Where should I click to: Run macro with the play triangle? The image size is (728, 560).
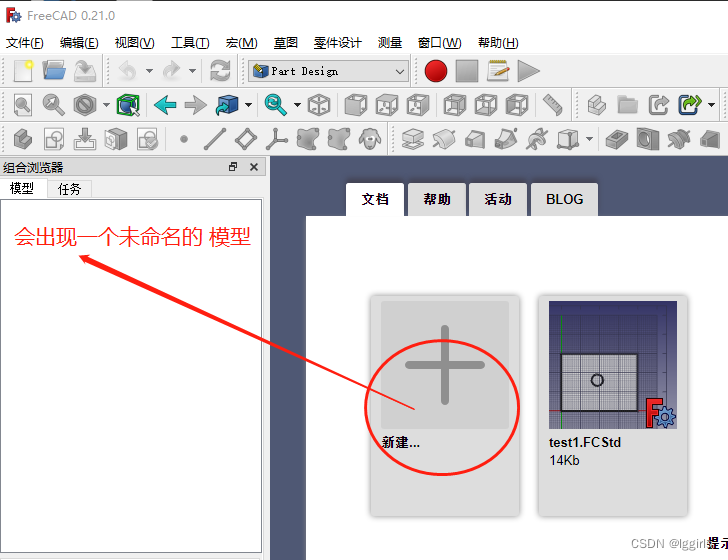click(528, 71)
